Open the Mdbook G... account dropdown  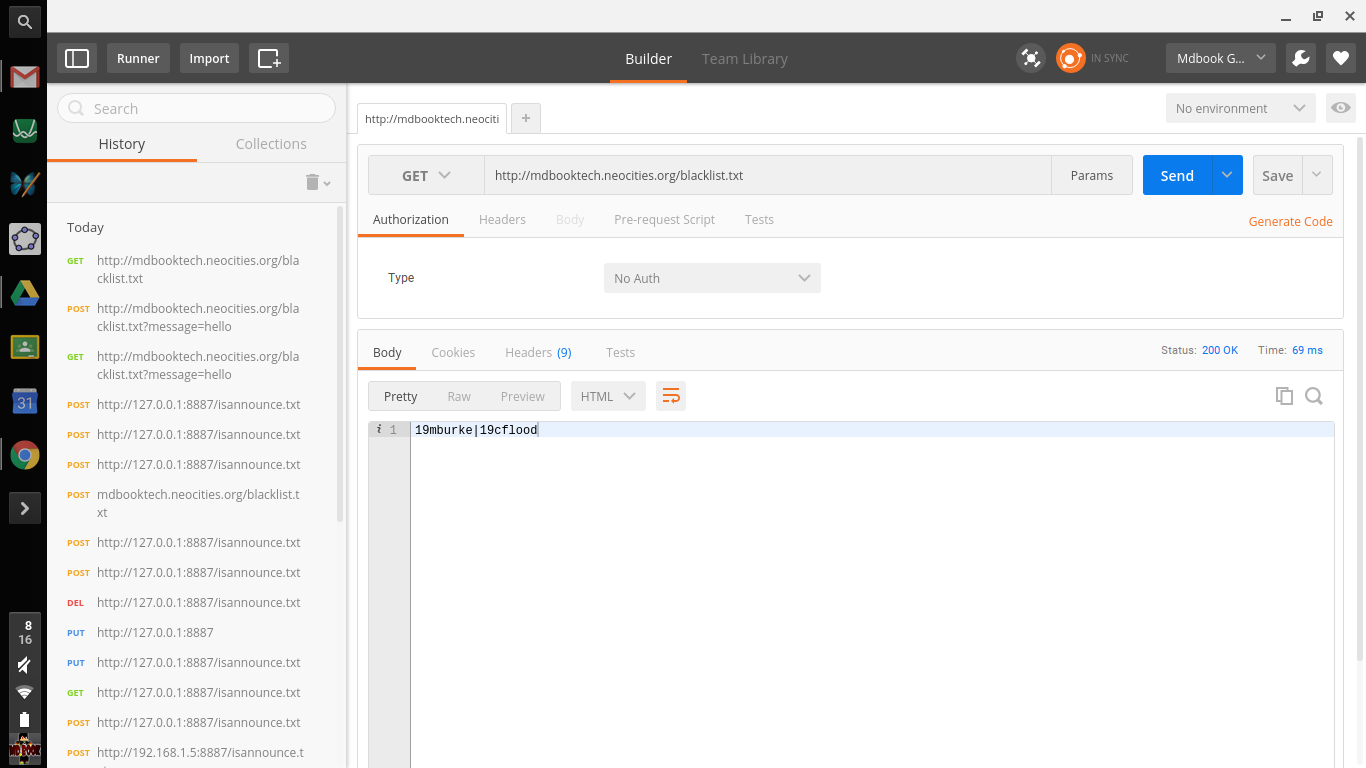point(1220,58)
